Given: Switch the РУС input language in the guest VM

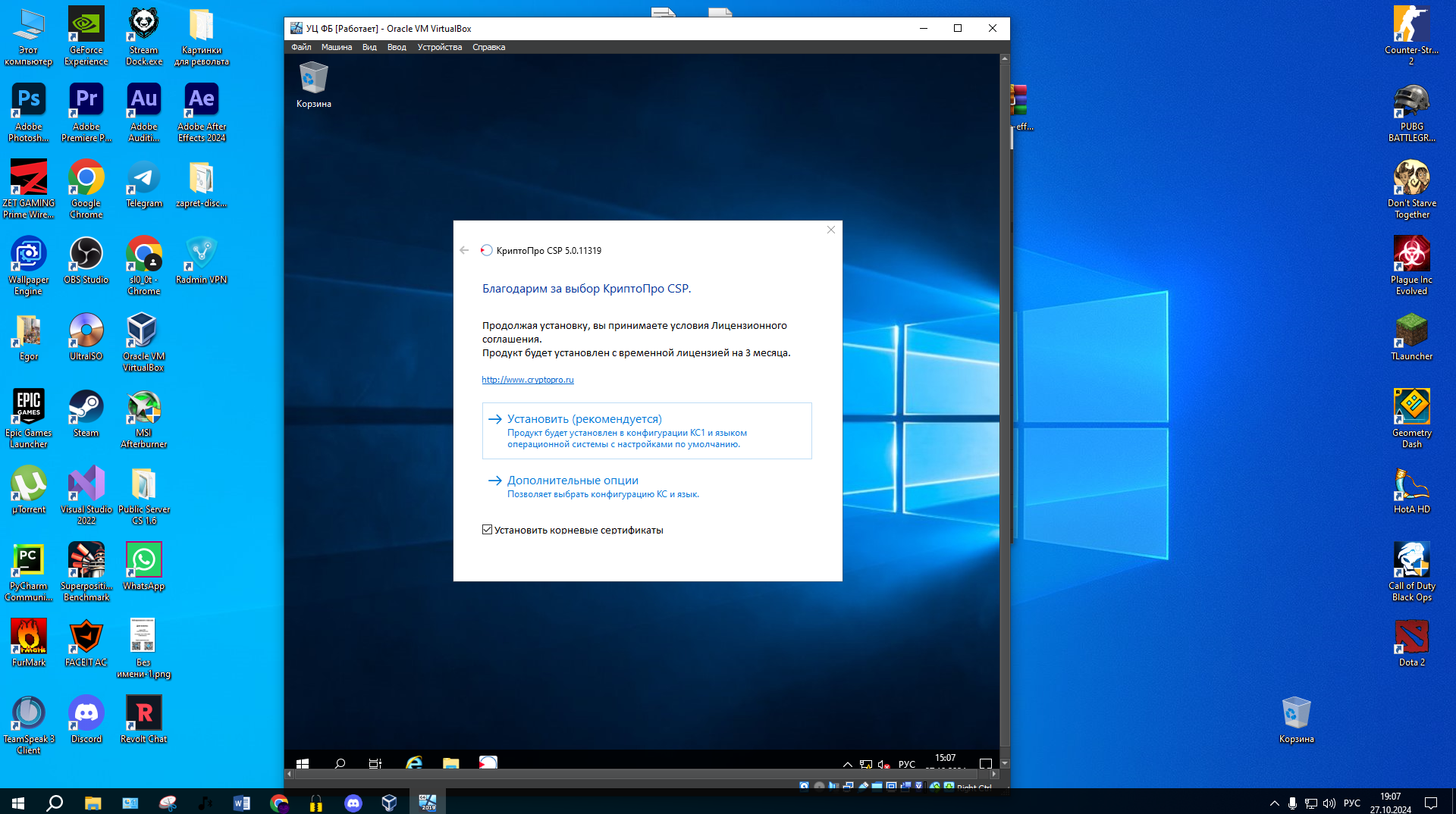Looking at the screenshot, I should (907, 764).
